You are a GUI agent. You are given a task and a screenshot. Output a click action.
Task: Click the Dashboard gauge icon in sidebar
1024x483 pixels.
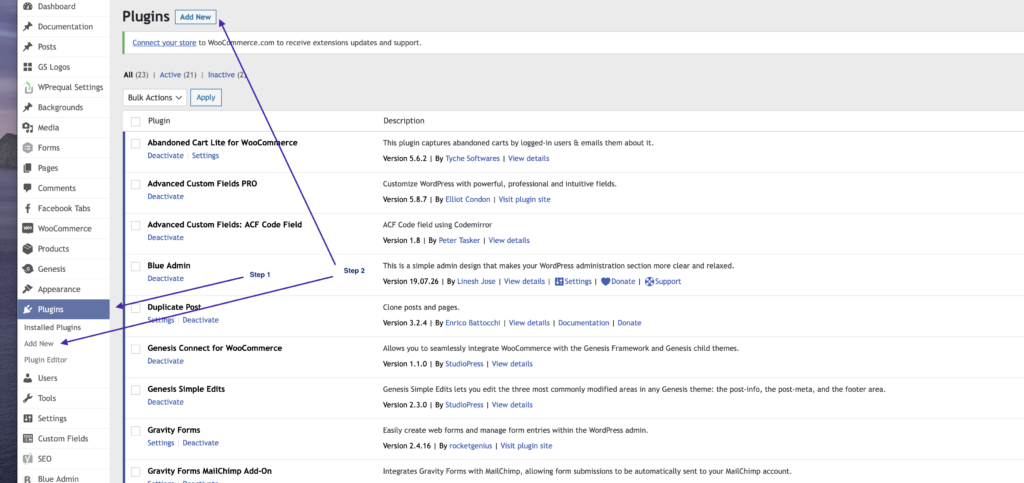(x=27, y=7)
